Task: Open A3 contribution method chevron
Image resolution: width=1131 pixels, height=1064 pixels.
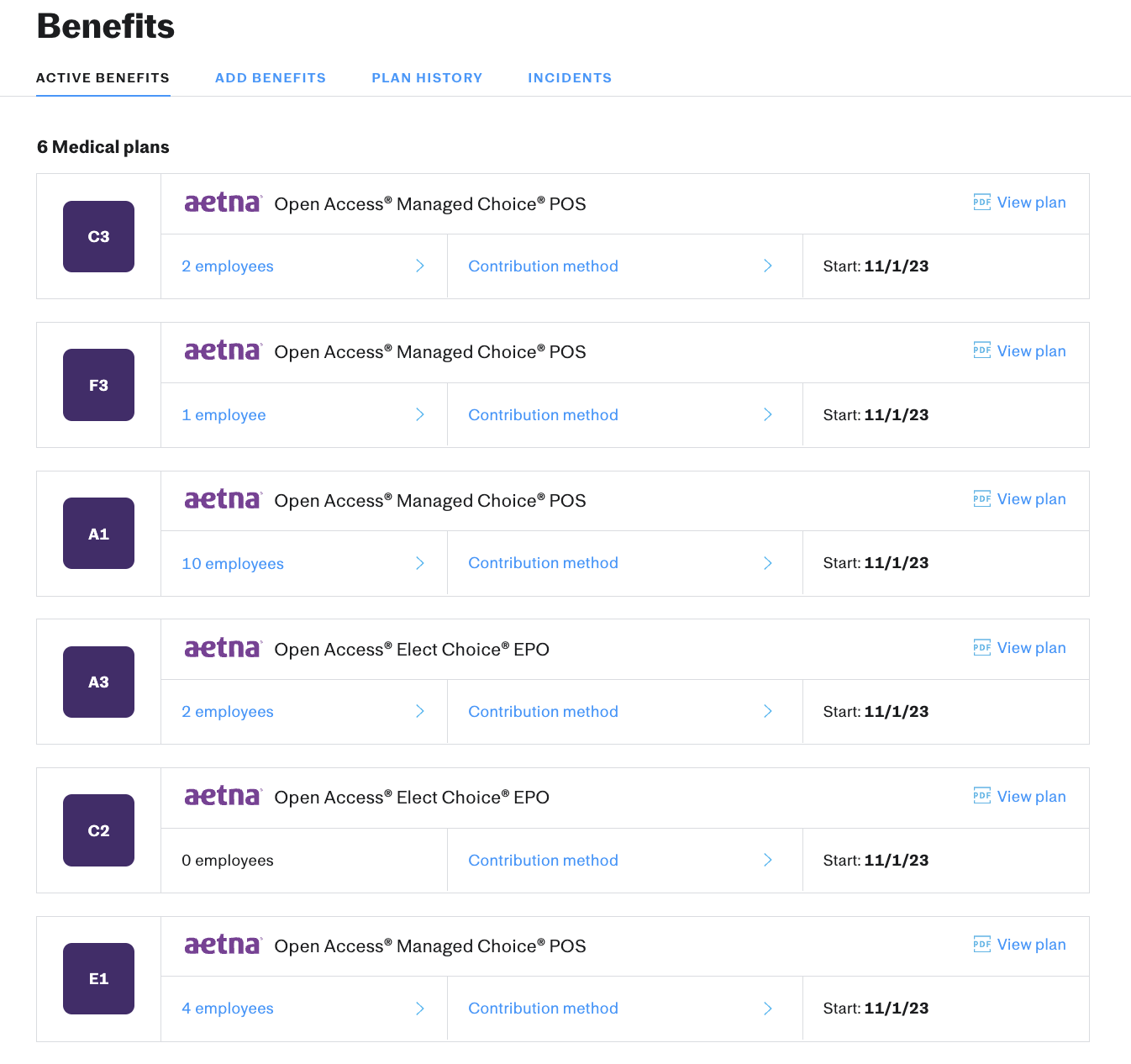Action: 768,711
